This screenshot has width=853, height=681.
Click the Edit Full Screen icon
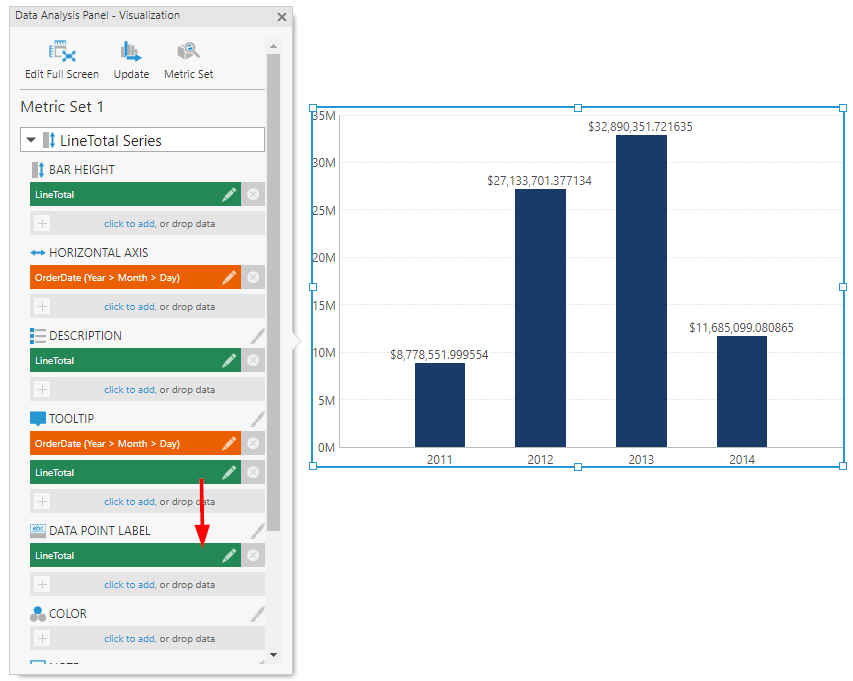[x=60, y=57]
